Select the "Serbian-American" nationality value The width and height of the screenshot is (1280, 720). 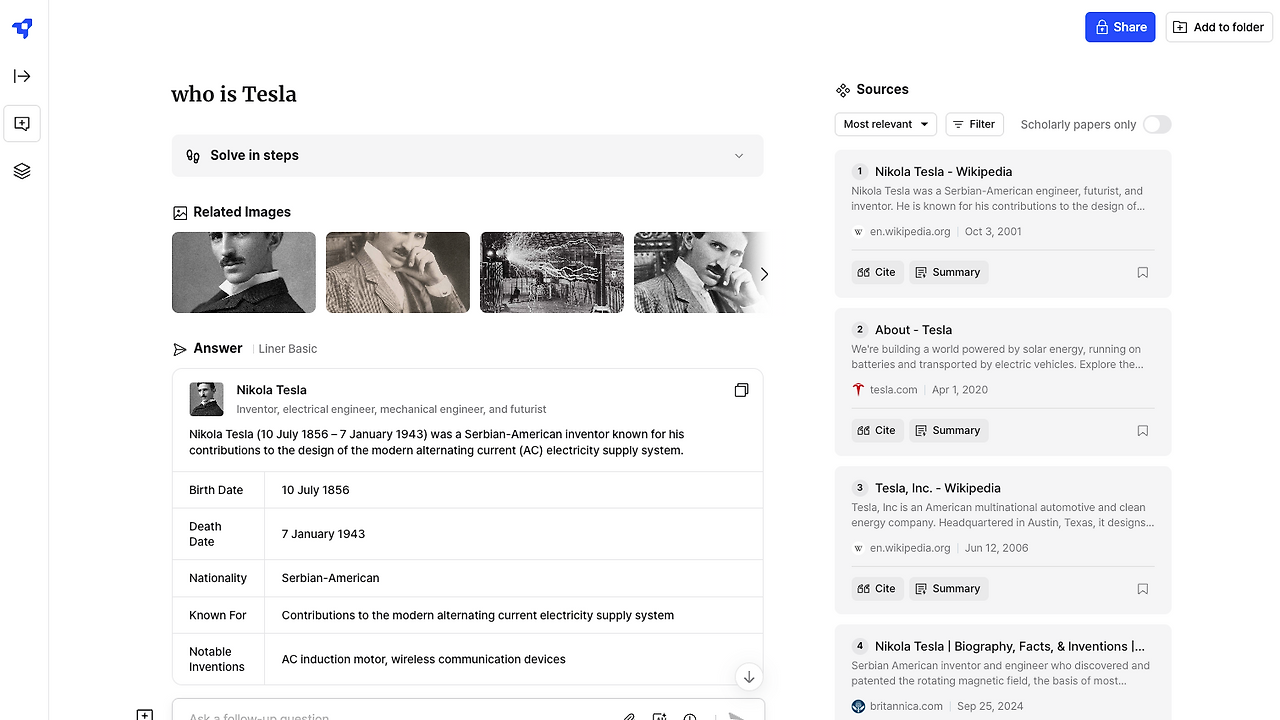[x=330, y=578]
